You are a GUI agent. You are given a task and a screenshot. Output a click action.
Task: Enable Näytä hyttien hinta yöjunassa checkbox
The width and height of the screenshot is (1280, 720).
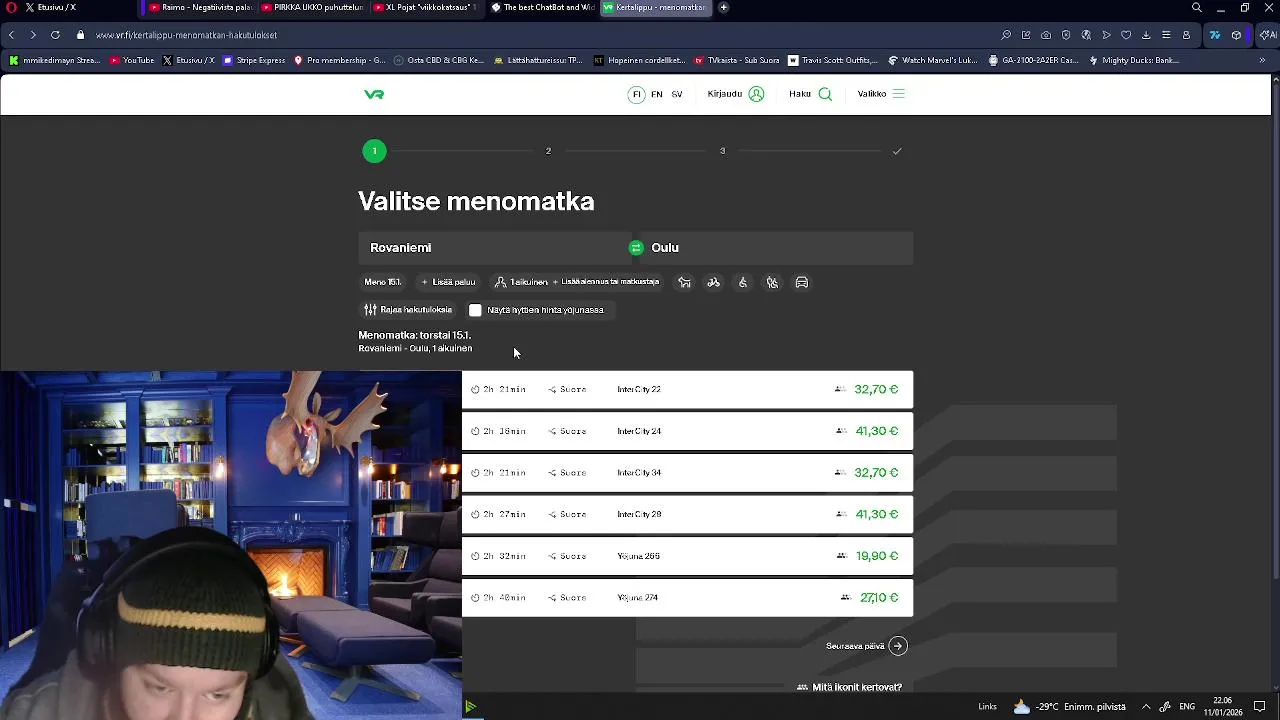click(475, 310)
